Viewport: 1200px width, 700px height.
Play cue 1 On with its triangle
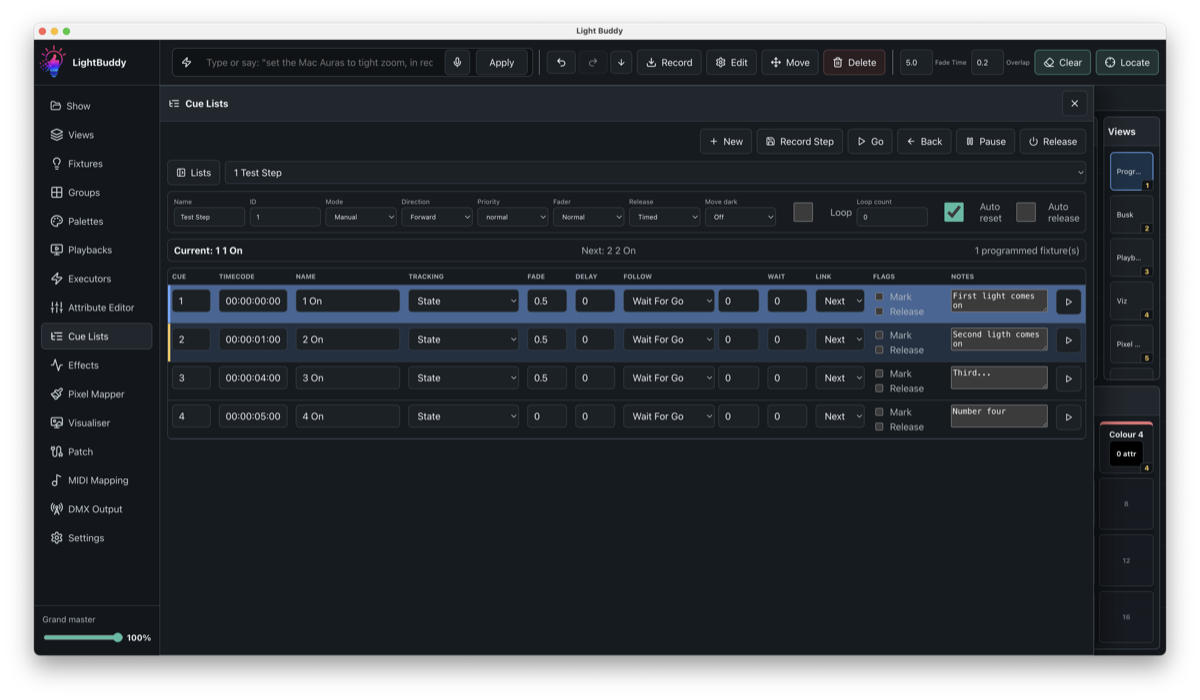click(1068, 301)
